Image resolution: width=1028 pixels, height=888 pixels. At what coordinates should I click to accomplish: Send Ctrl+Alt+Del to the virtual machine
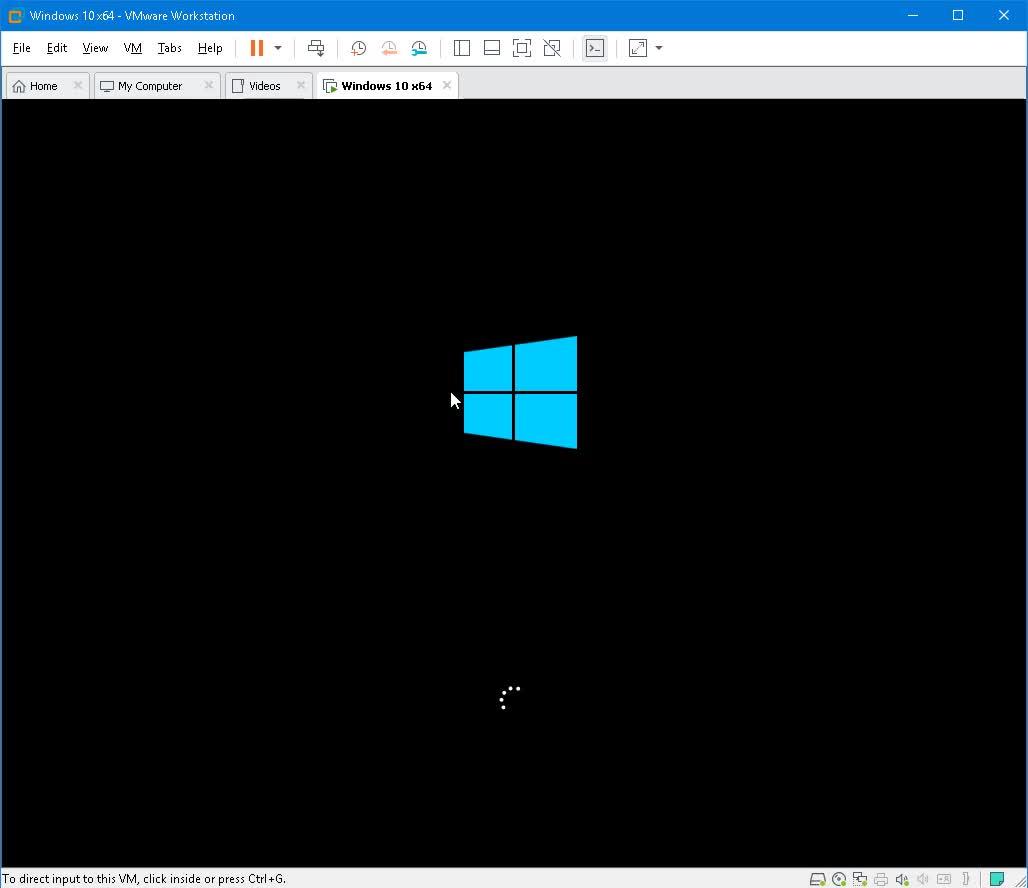click(x=316, y=48)
